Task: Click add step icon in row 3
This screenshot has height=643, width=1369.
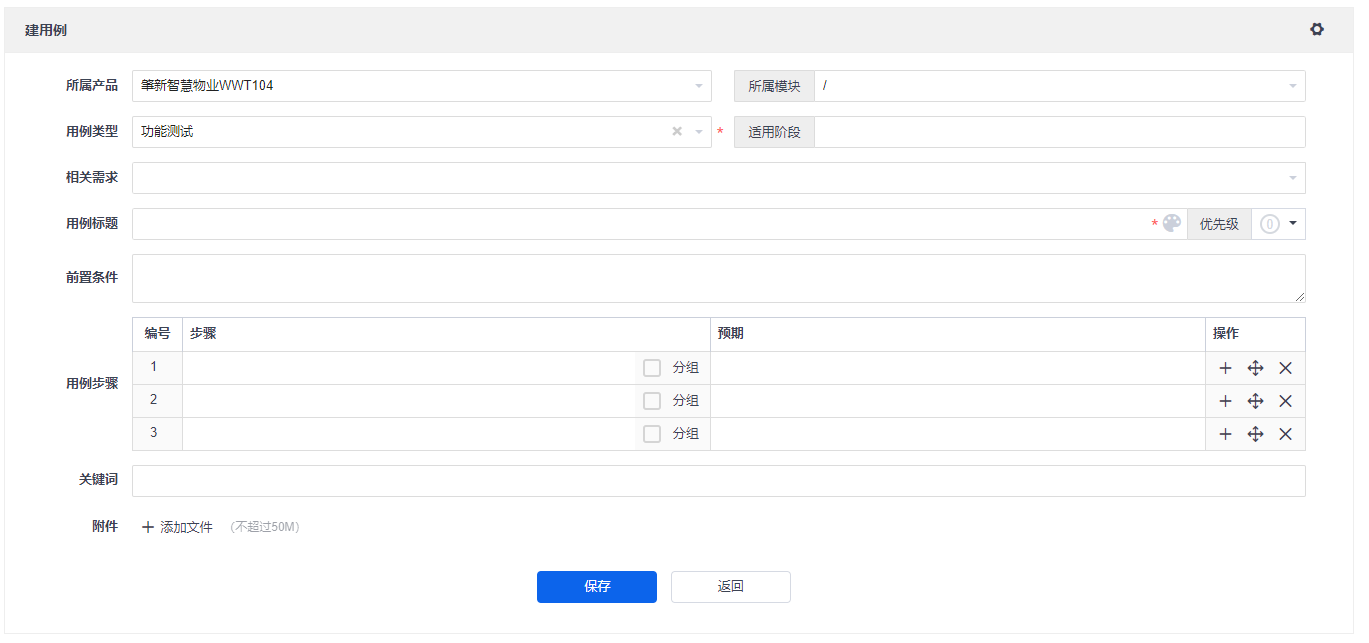Action: click(1225, 434)
